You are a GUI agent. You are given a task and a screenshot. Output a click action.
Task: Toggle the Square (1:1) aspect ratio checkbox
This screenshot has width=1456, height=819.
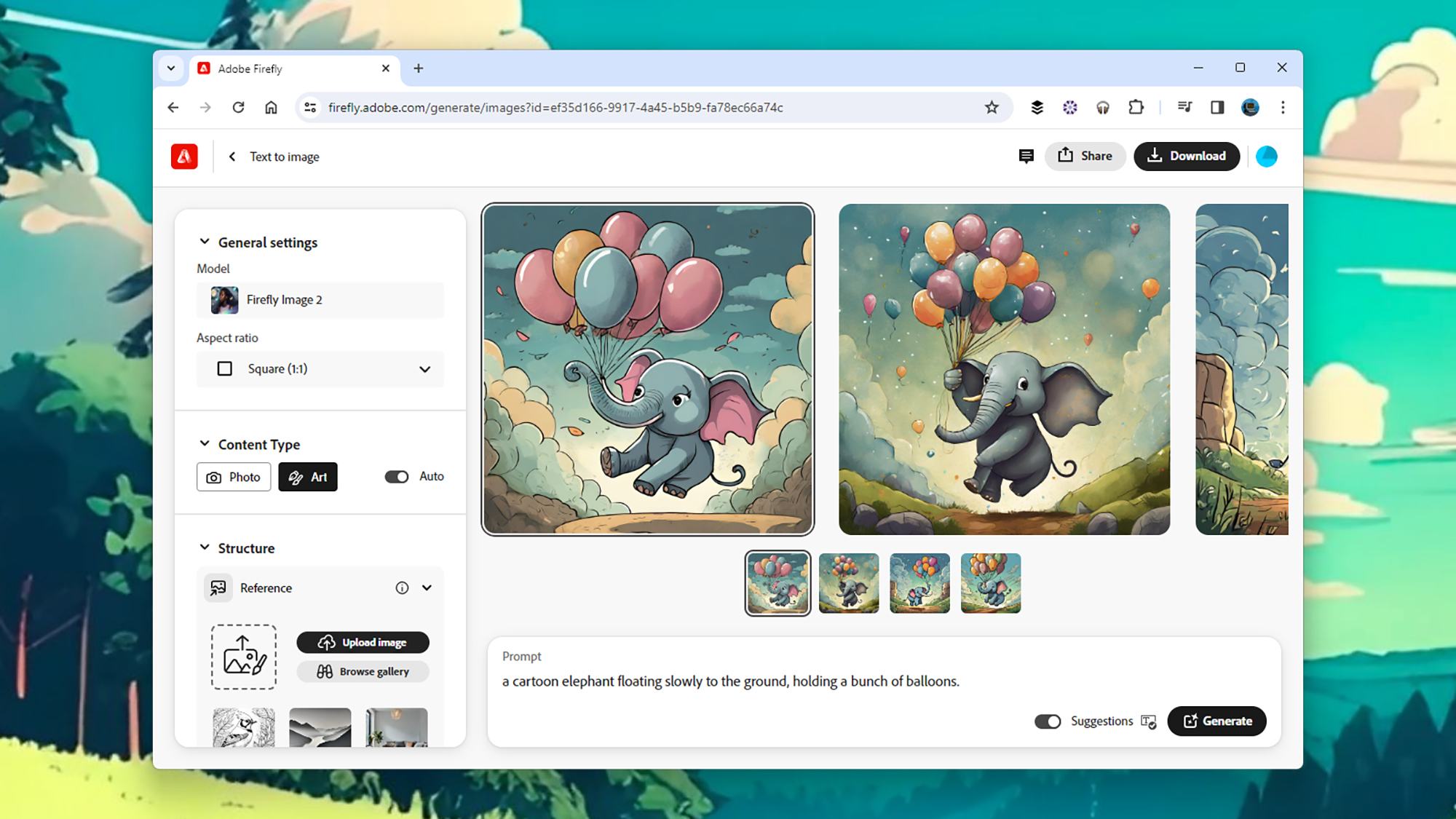[x=226, y=369]
